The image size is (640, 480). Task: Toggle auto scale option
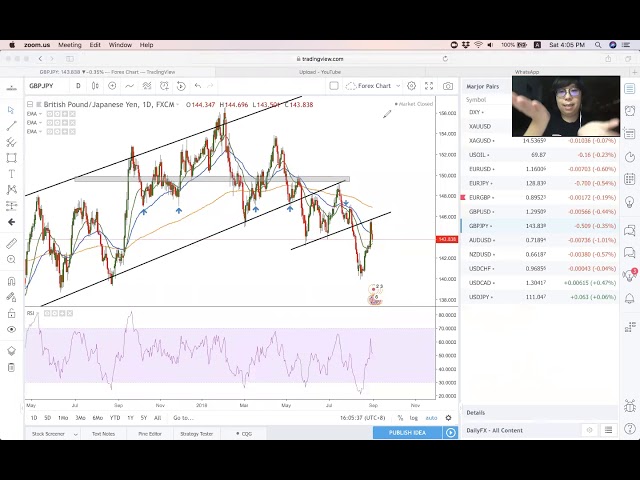[431, 417]
